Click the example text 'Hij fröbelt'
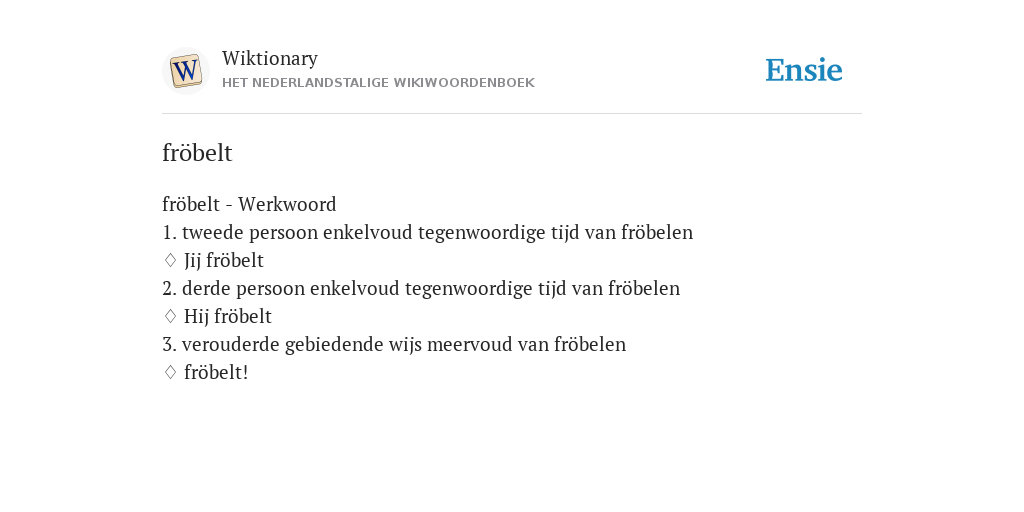The width and height of the screenshot is (1024, 512). point(228,317)
